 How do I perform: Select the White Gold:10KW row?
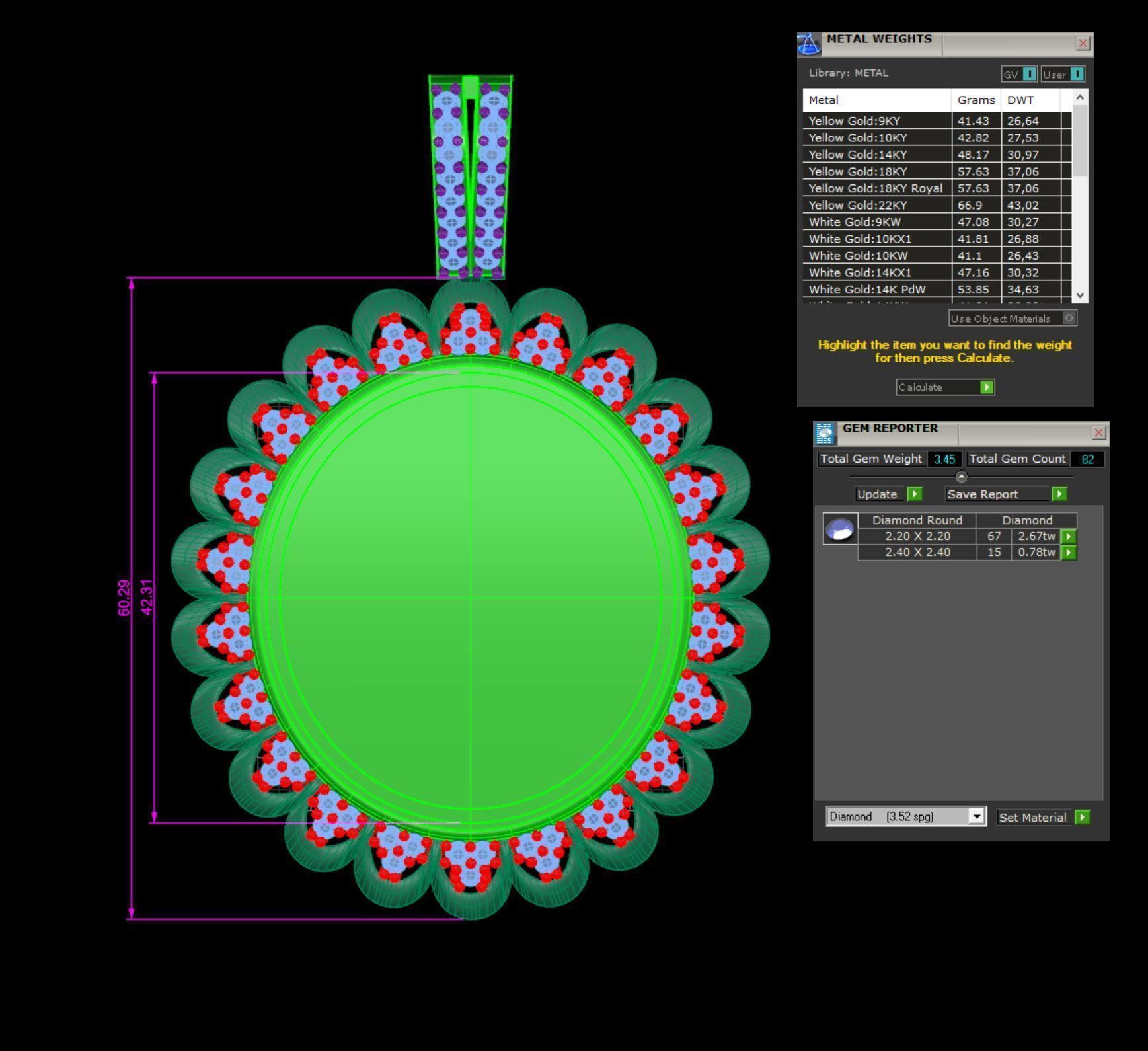point(937,256)
